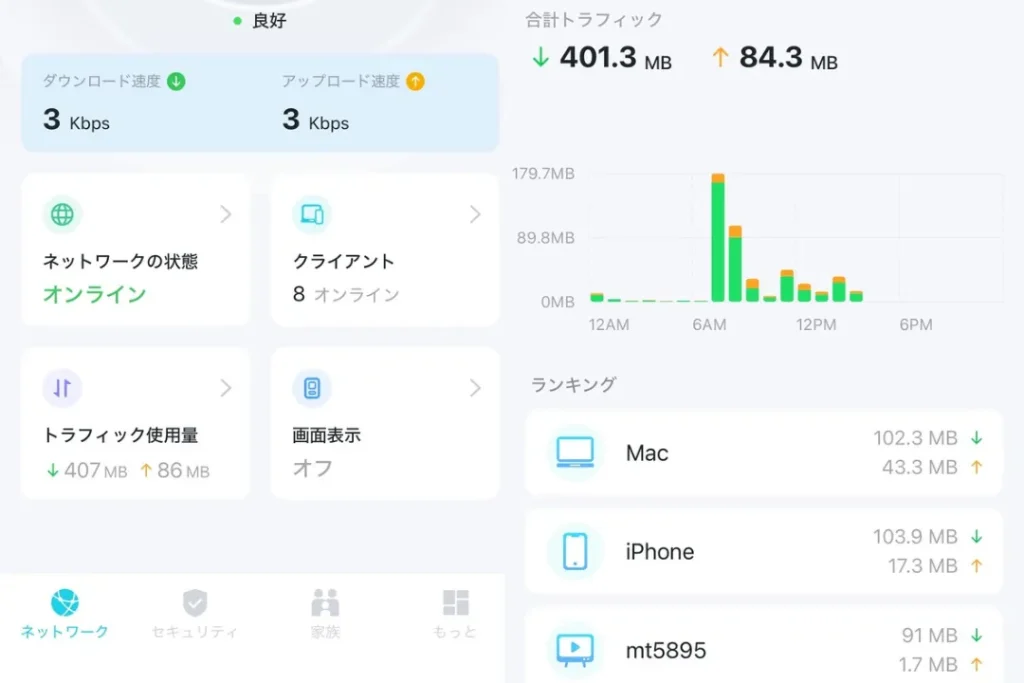Open the 画面表示 card chevron
Image resolution: width=1024 pixels, height=683 pixels.
coord(475,388)
